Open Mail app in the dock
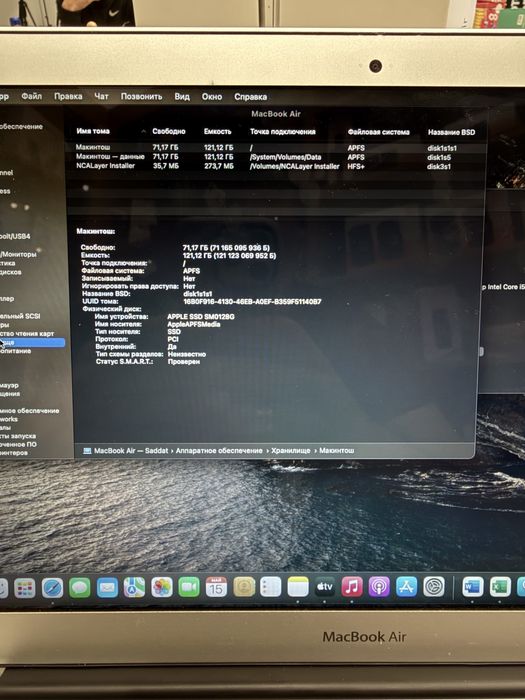The image size is (525, 700). pyautogui.click(x=107, y=588)
